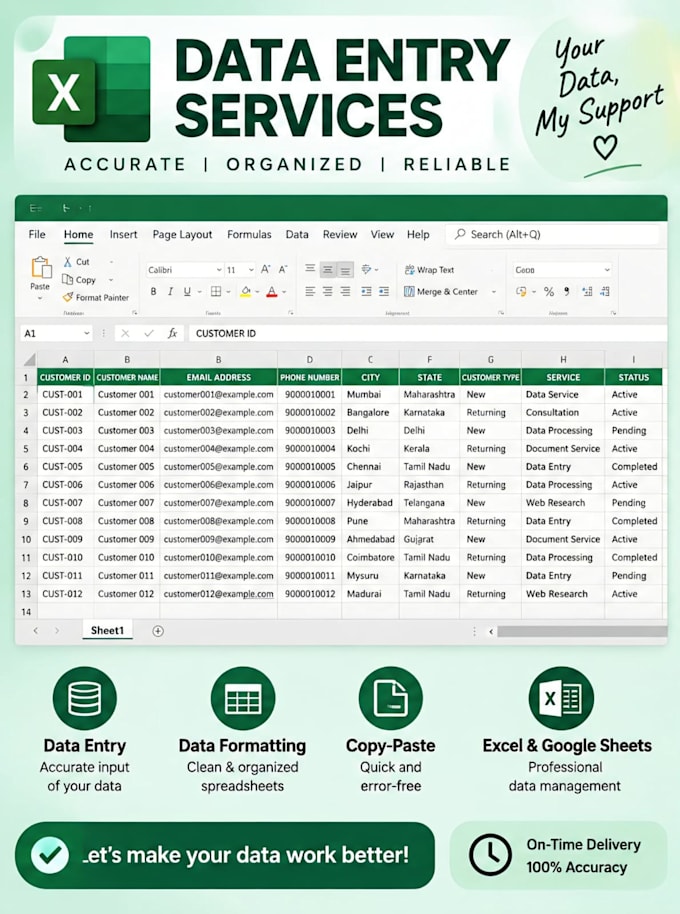
Task: Add a new sheet with plus icon
Action: [x=158, y=631]
